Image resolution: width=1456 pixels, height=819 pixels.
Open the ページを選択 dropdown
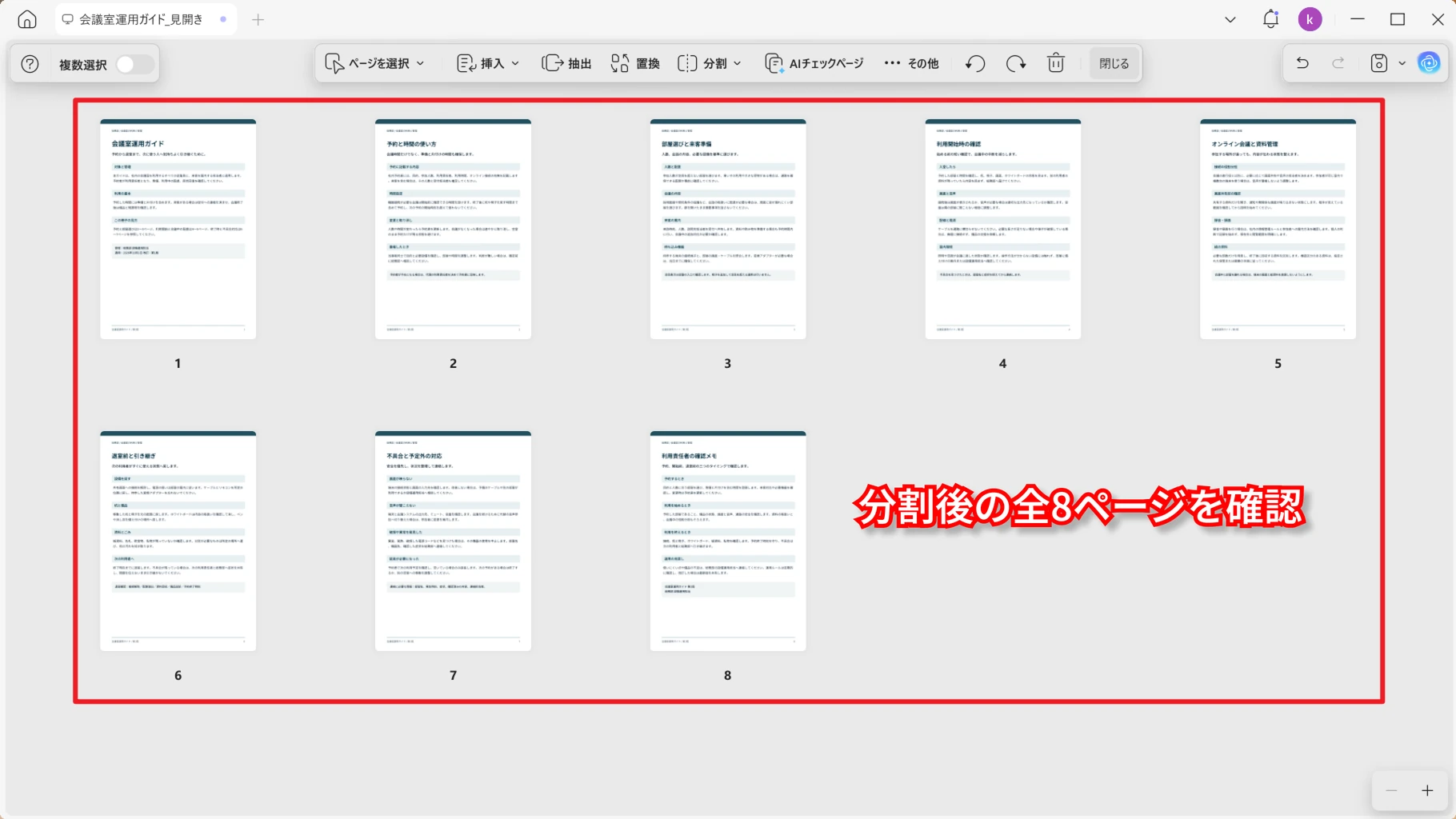374,63
